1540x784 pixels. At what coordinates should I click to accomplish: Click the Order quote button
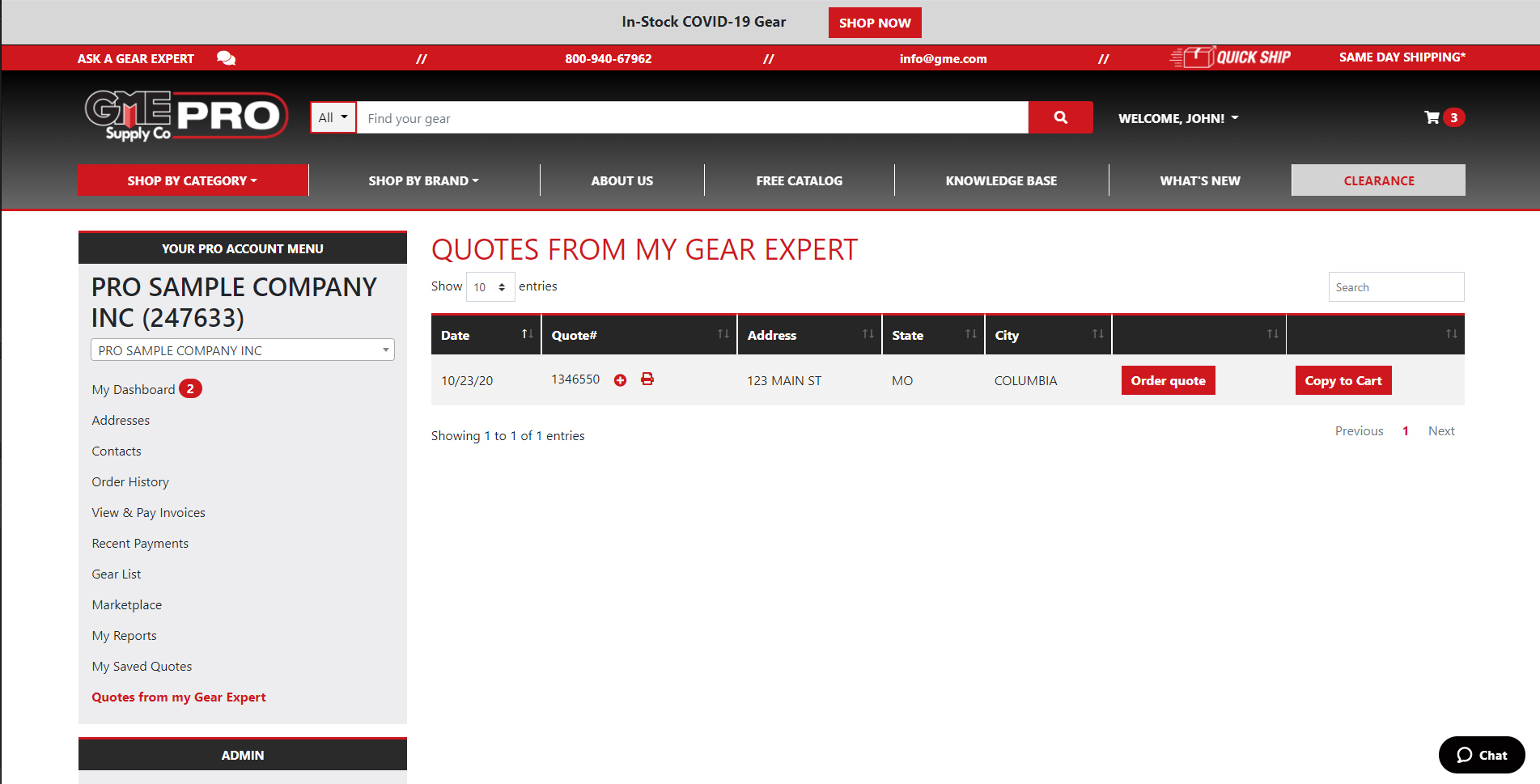coord(1168,380)
